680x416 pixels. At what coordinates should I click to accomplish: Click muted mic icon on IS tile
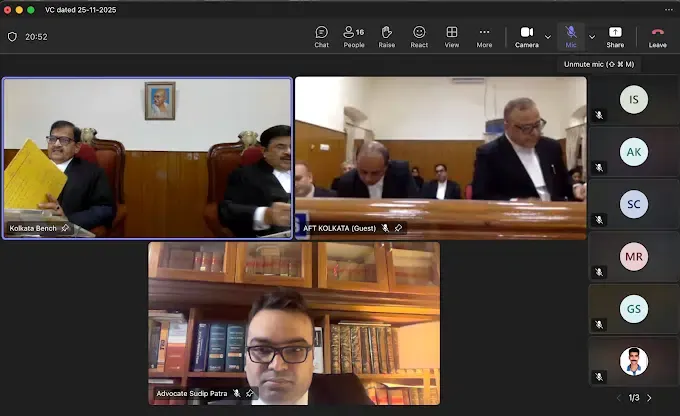click(599, 115)
